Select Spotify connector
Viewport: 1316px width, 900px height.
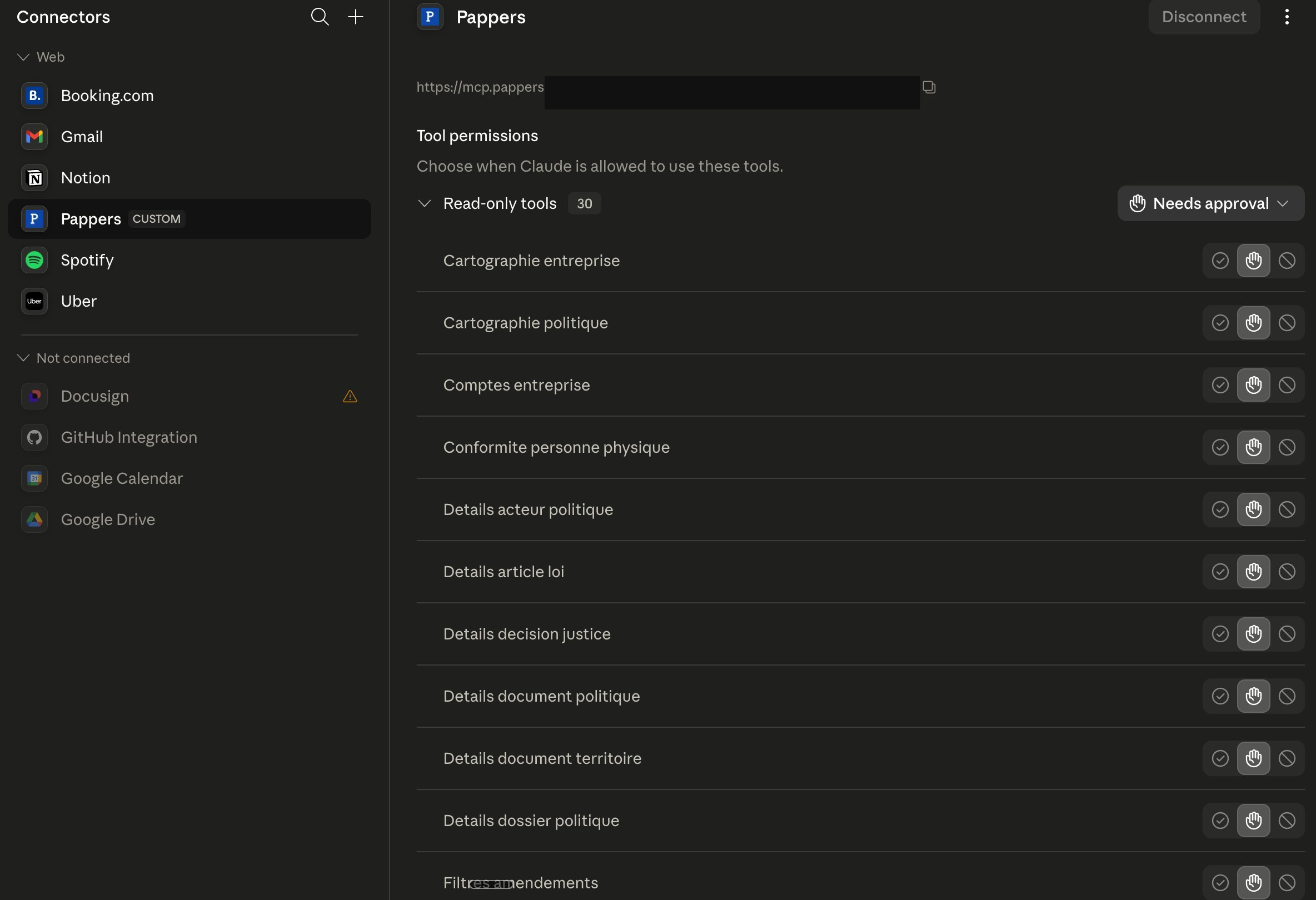pos(189,260)
